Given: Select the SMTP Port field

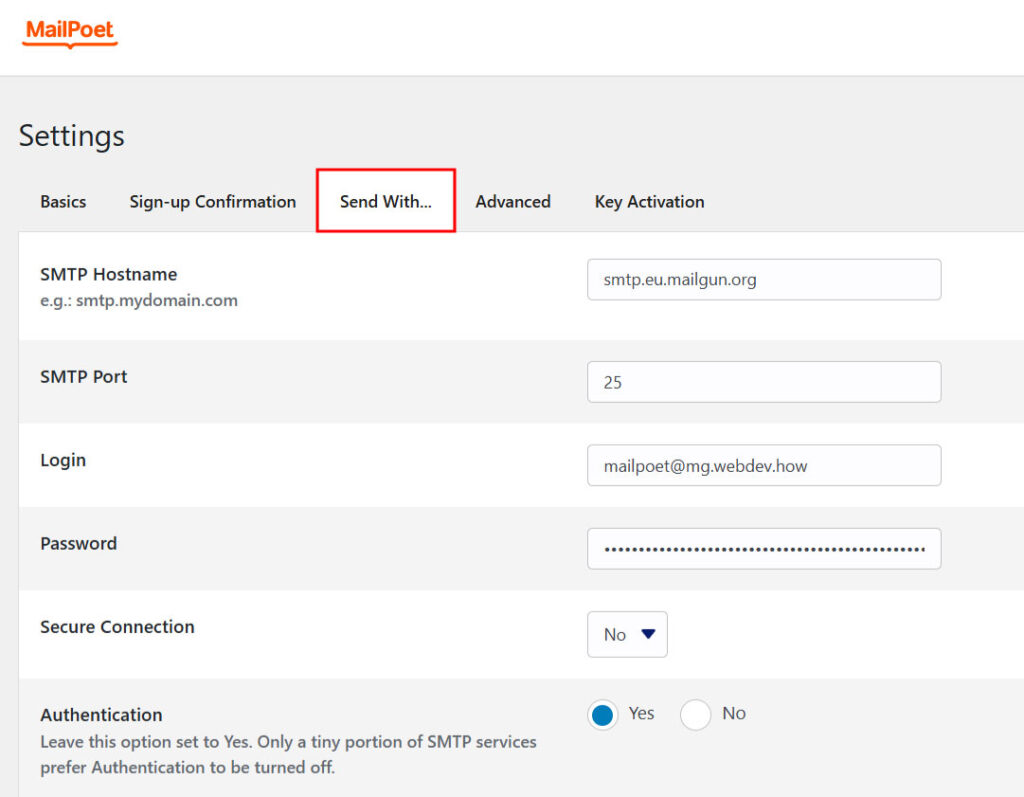Looking at the screenshot, I should tap(763, 382).
